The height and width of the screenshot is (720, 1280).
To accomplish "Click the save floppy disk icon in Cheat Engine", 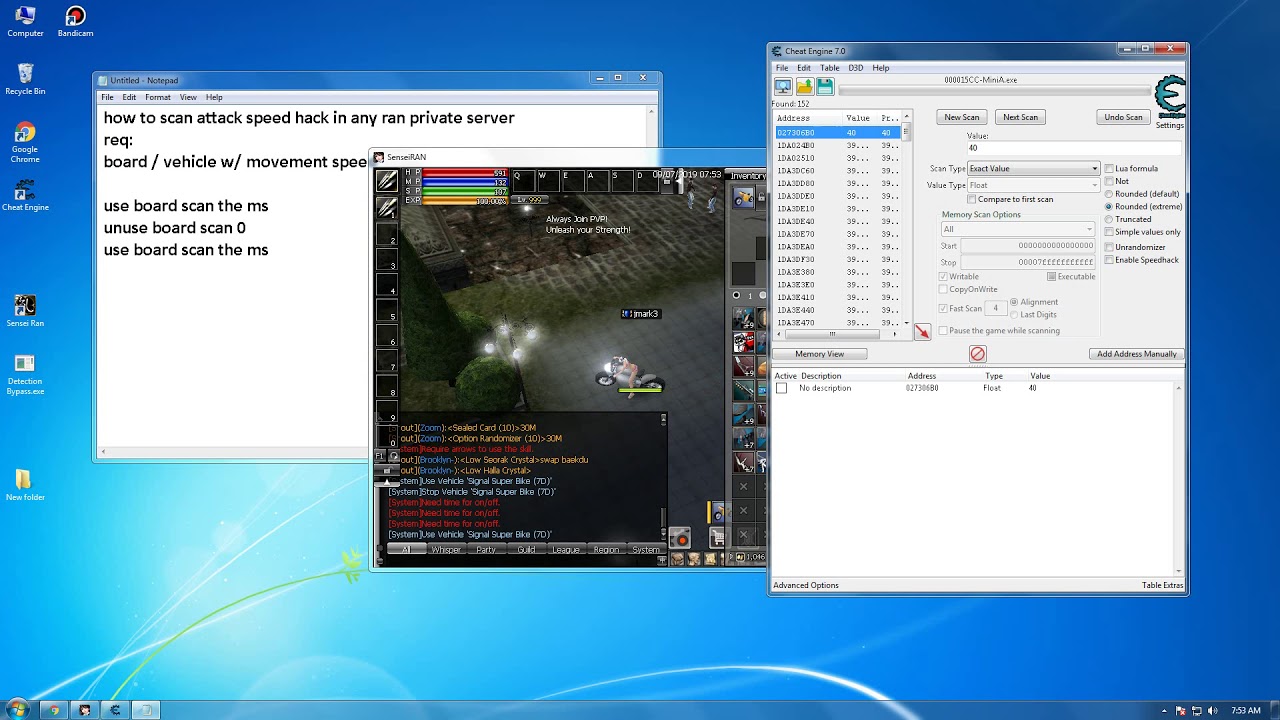I will [825, 87].
